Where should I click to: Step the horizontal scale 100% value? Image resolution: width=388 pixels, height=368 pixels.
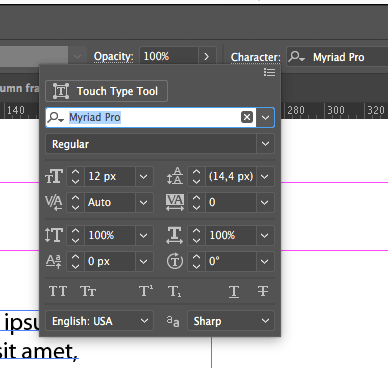pyautogui.click(x=197, y=235)
